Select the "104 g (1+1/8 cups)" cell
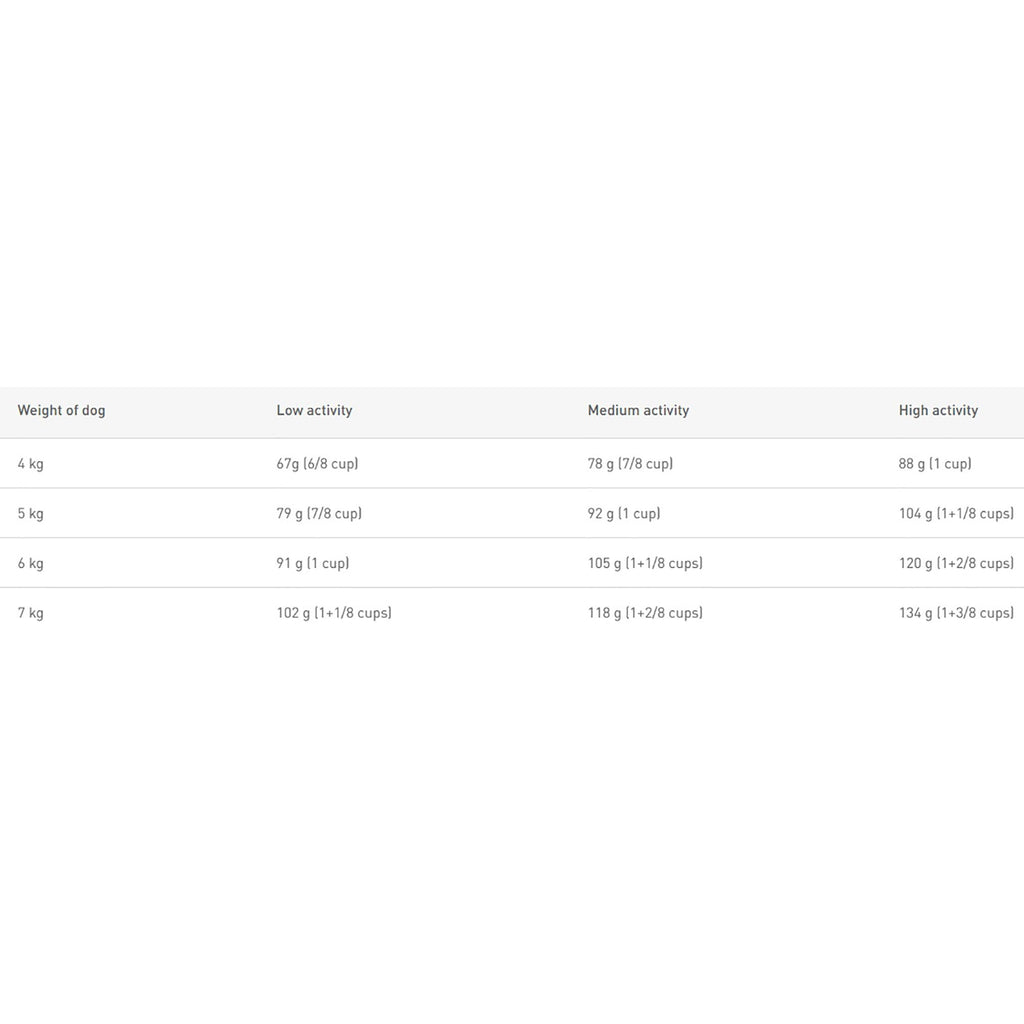 tap(956, 514)
